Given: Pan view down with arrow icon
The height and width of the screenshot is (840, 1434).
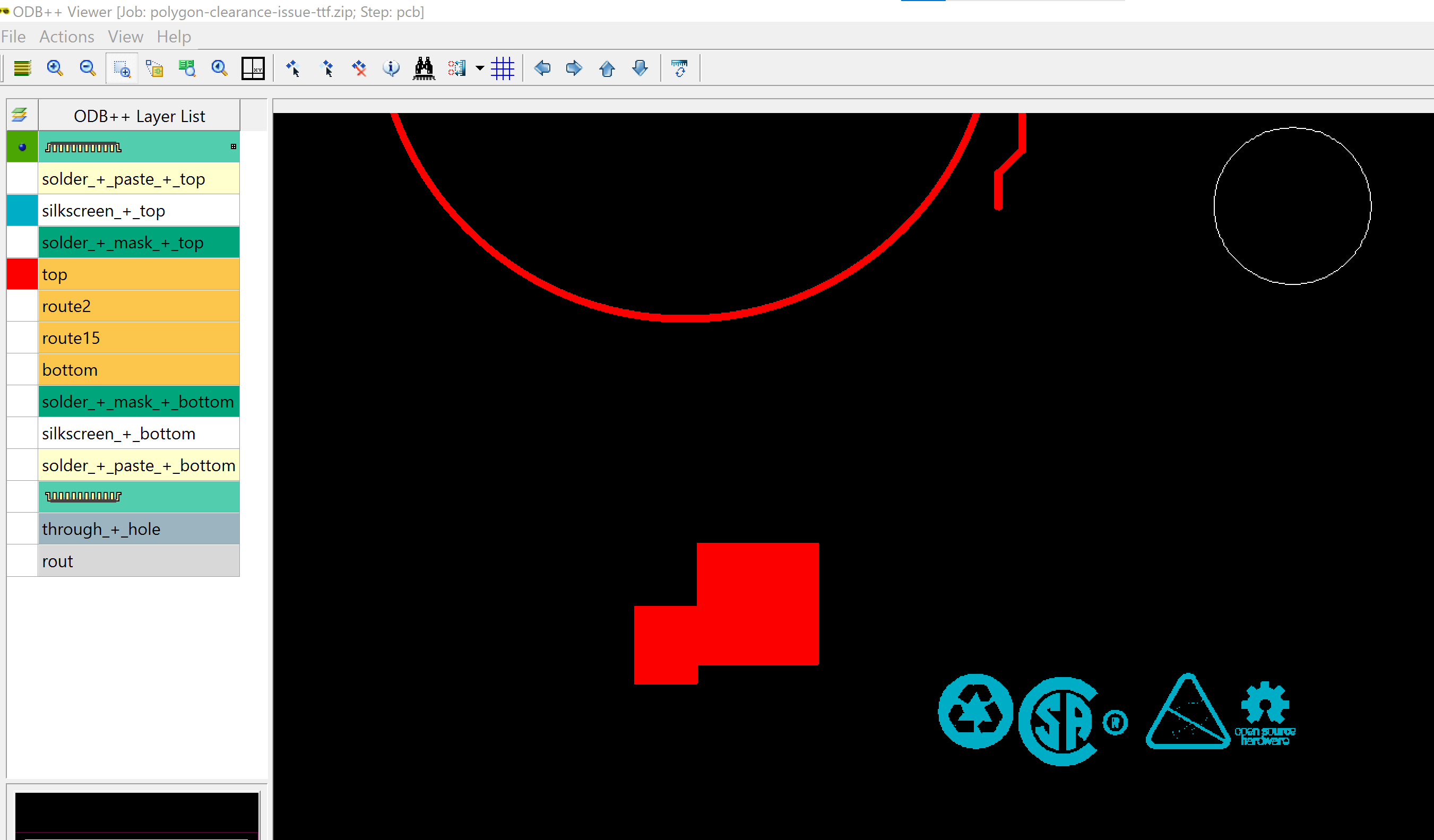Looking at the screenshot, I should coord(640,68).
